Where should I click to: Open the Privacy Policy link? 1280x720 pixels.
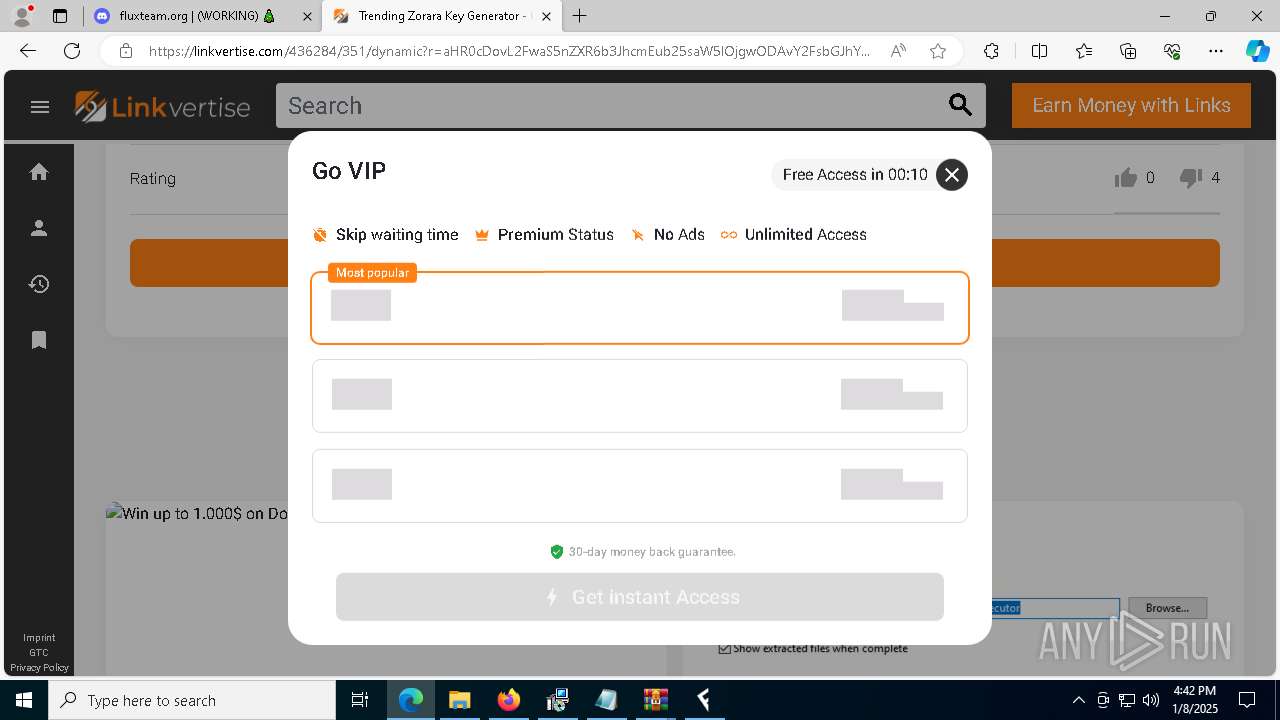pyautogui.click(x=40, y=667)
